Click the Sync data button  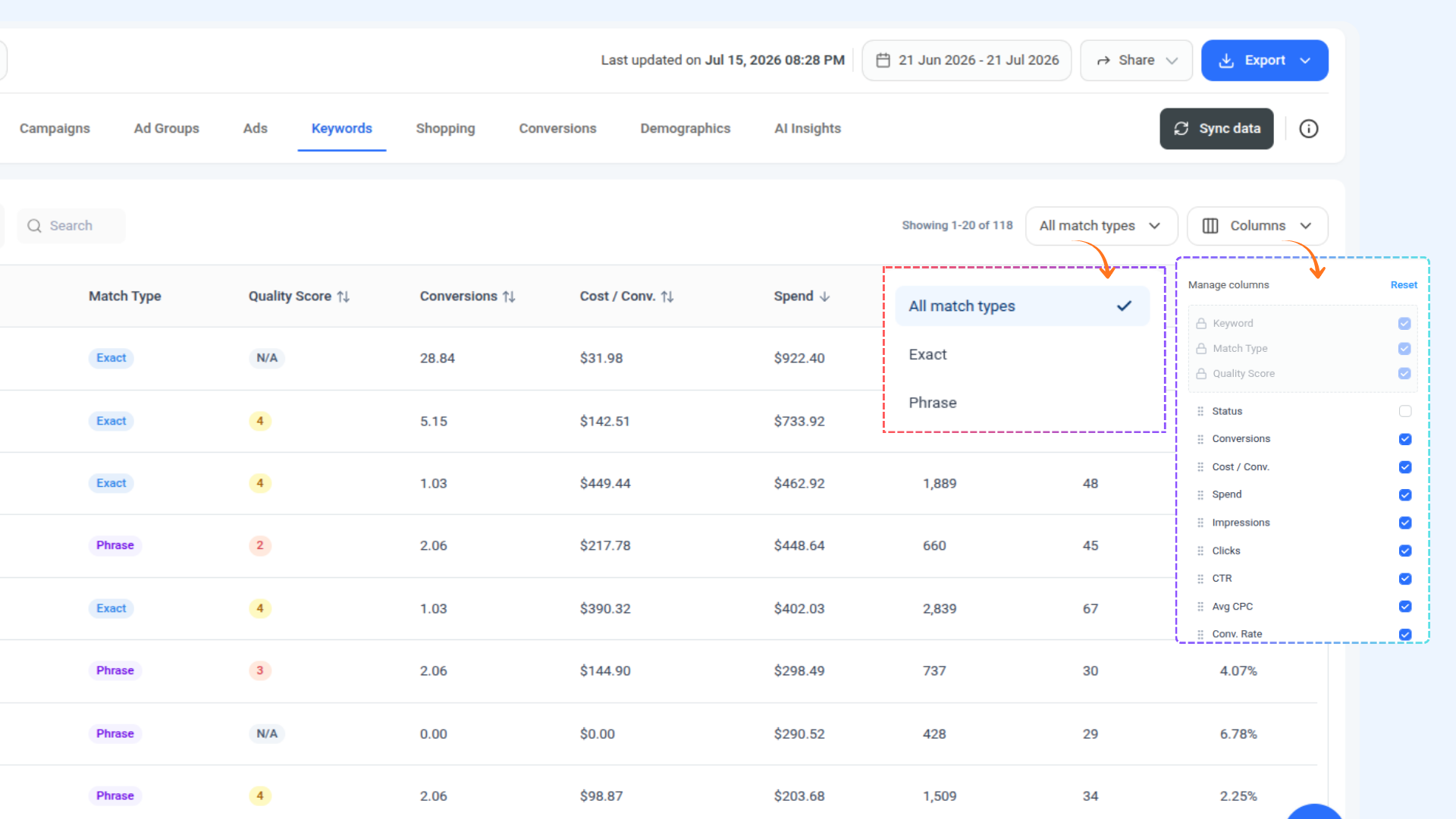[x=1216, y=129]
